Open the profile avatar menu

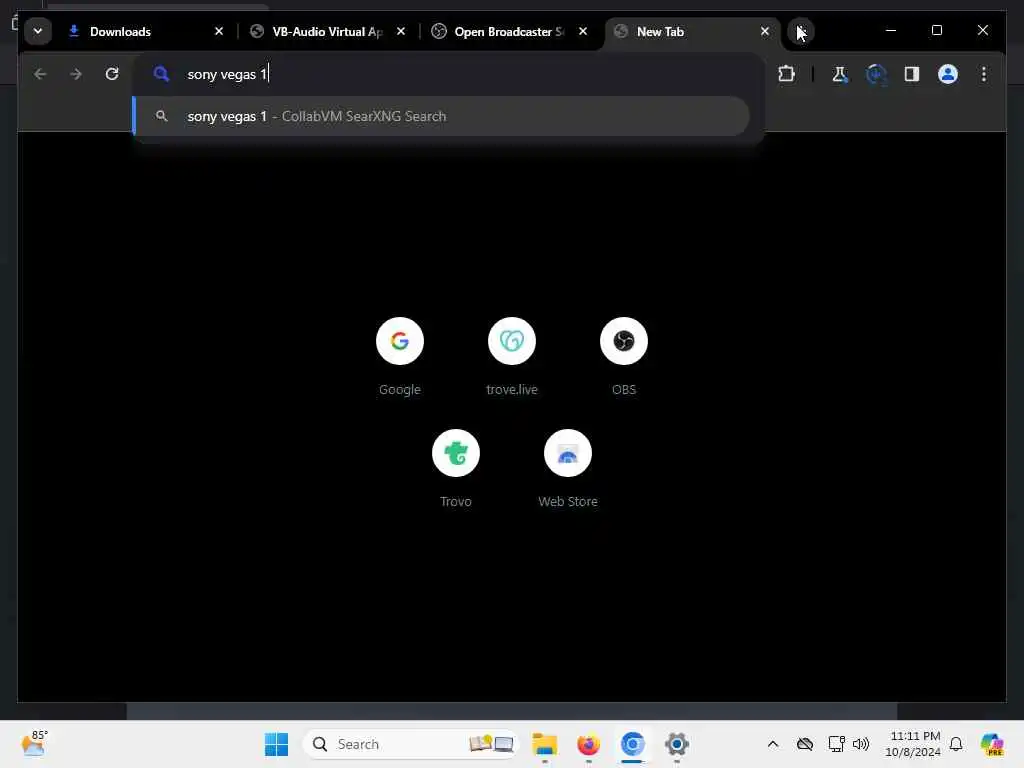point(948,74)
